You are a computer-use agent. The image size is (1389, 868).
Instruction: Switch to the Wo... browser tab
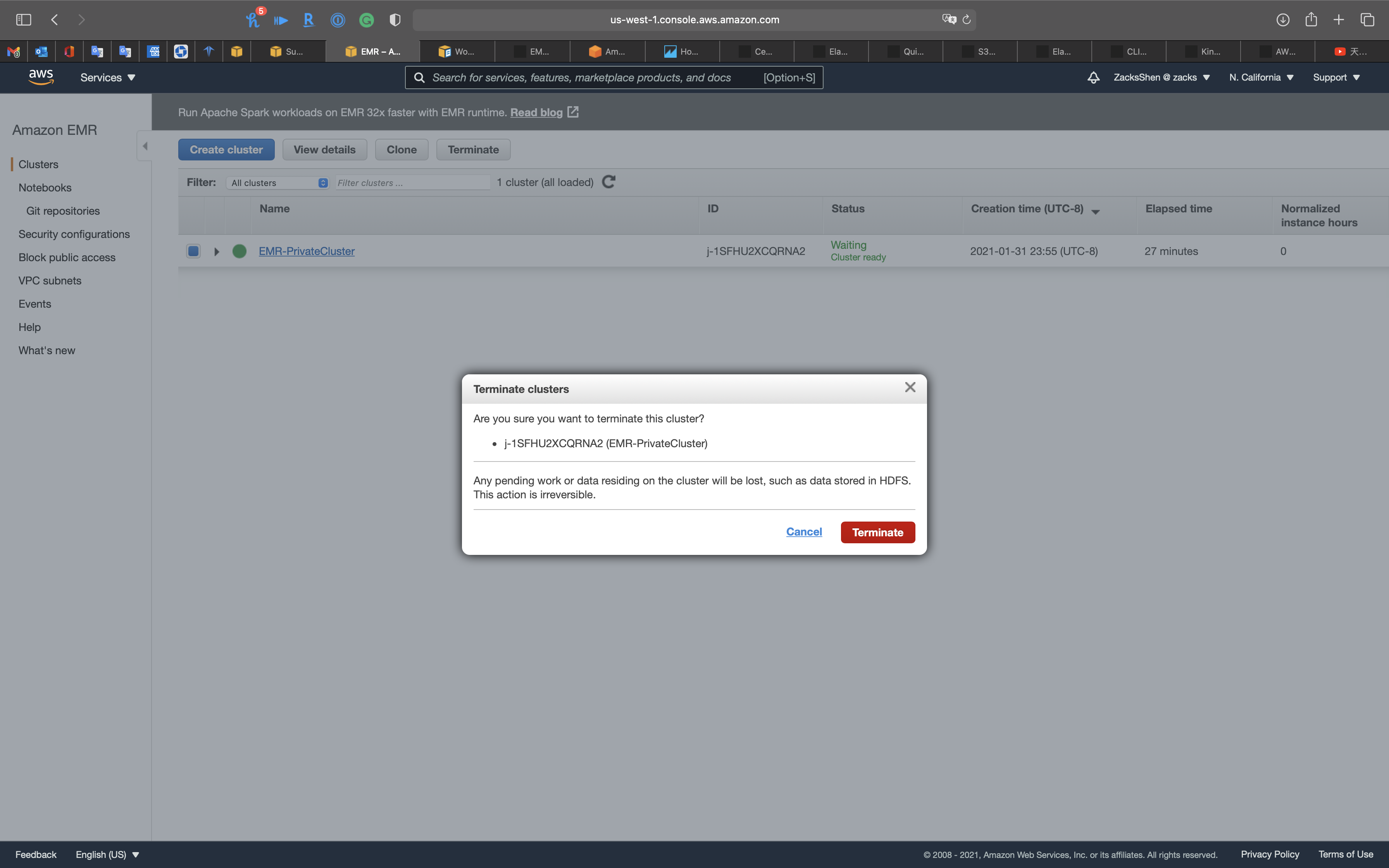457,52
